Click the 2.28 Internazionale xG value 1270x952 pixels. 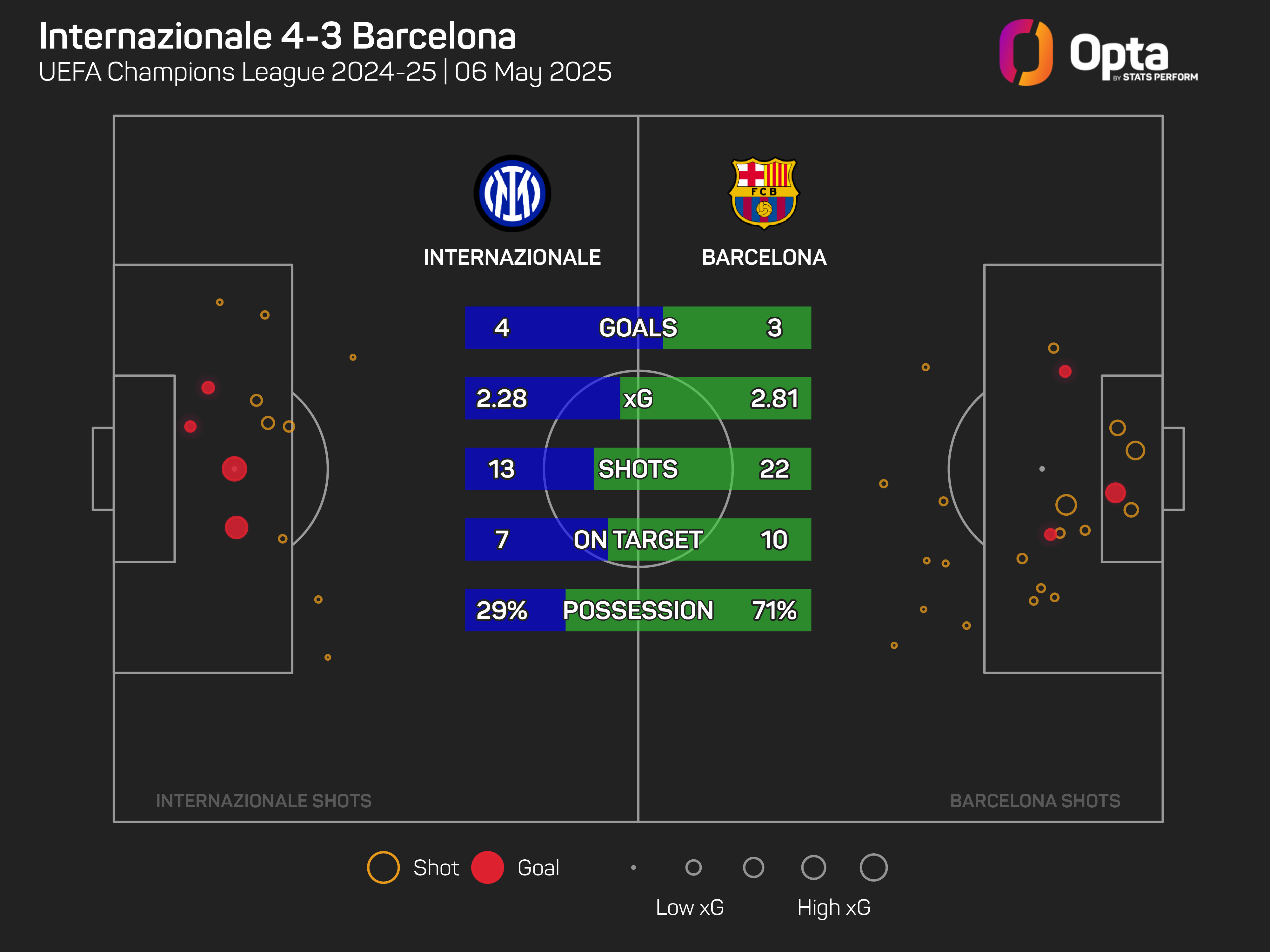tap(501, 398)
